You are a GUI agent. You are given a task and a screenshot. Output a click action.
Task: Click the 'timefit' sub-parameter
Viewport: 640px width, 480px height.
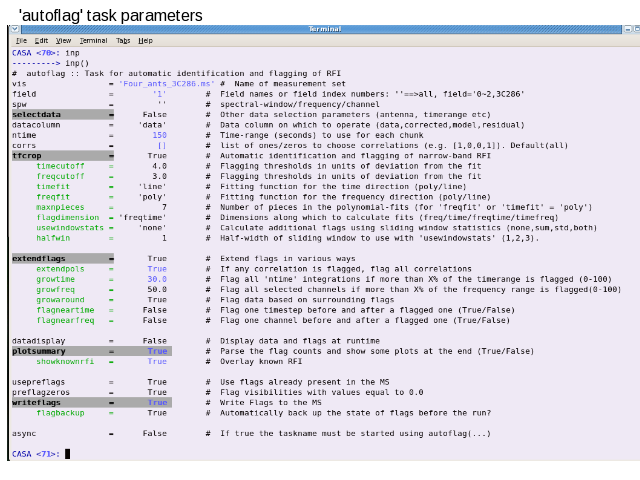(x=53, y=187)
